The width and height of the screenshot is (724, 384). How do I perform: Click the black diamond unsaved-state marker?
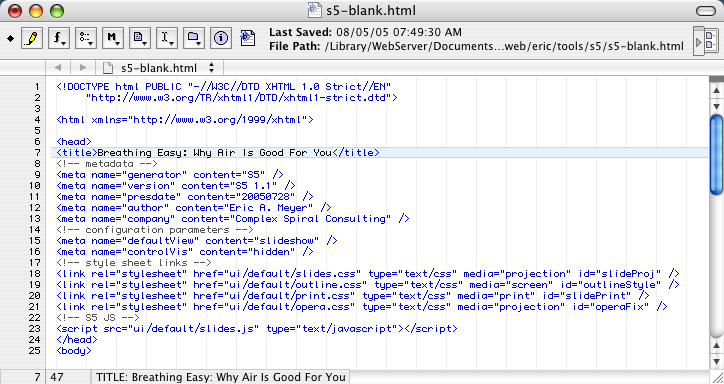(10, 39)
